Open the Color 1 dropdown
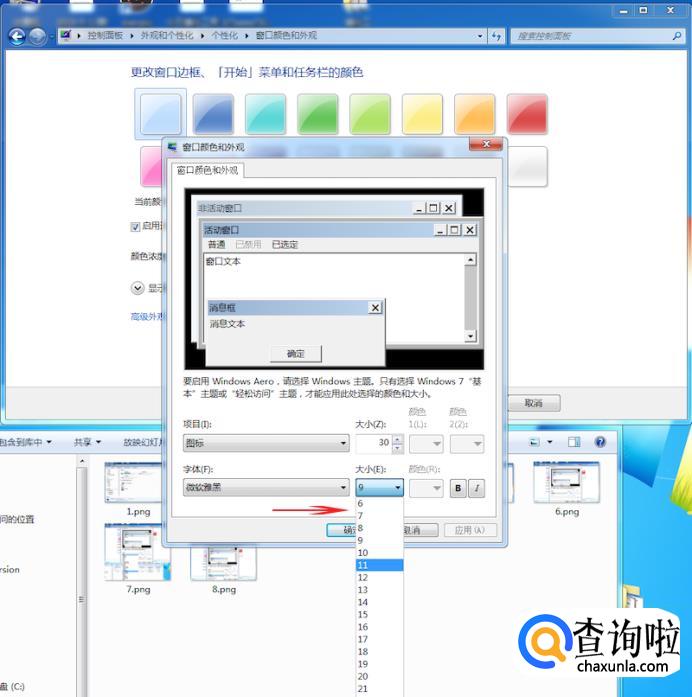Screen dimensions: 692x697 (x=426, y=443)
